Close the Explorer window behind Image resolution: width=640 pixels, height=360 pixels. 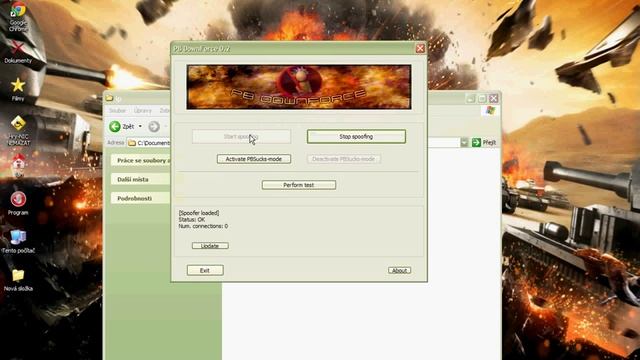point(493,98)
